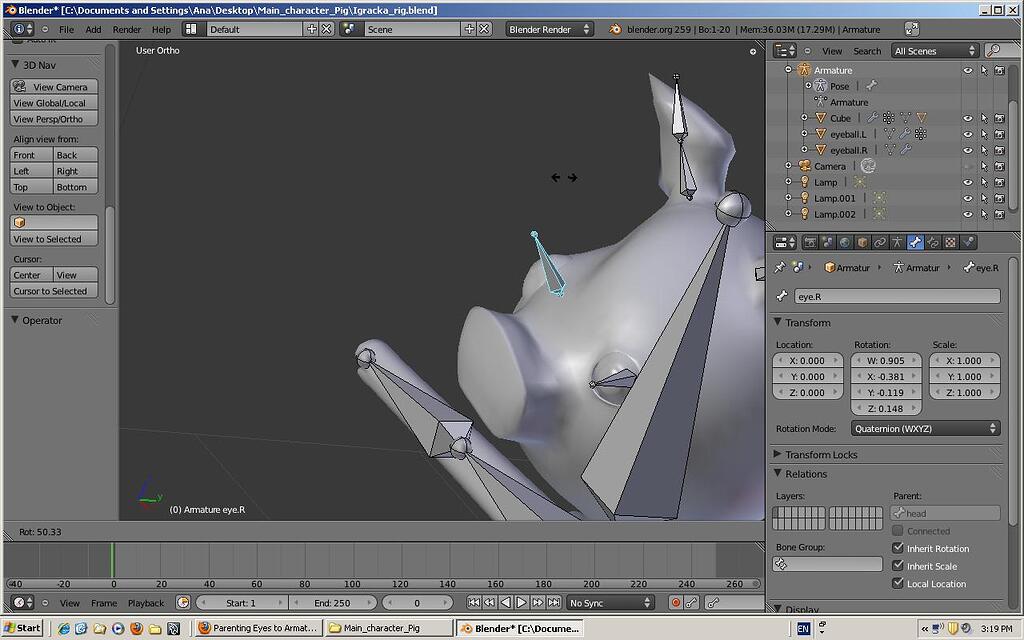Open the Armature object data tab icon
The height and width of the screenshot is (640, 1024).
point(897,242)
